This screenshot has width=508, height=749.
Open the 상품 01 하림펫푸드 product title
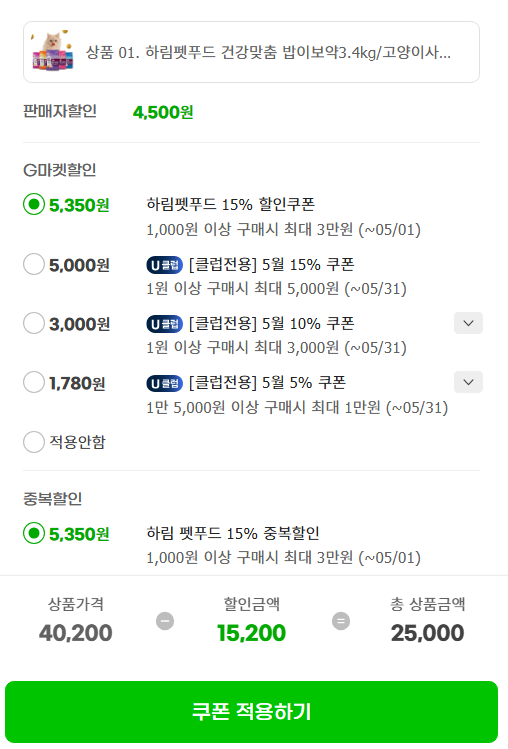268,52
